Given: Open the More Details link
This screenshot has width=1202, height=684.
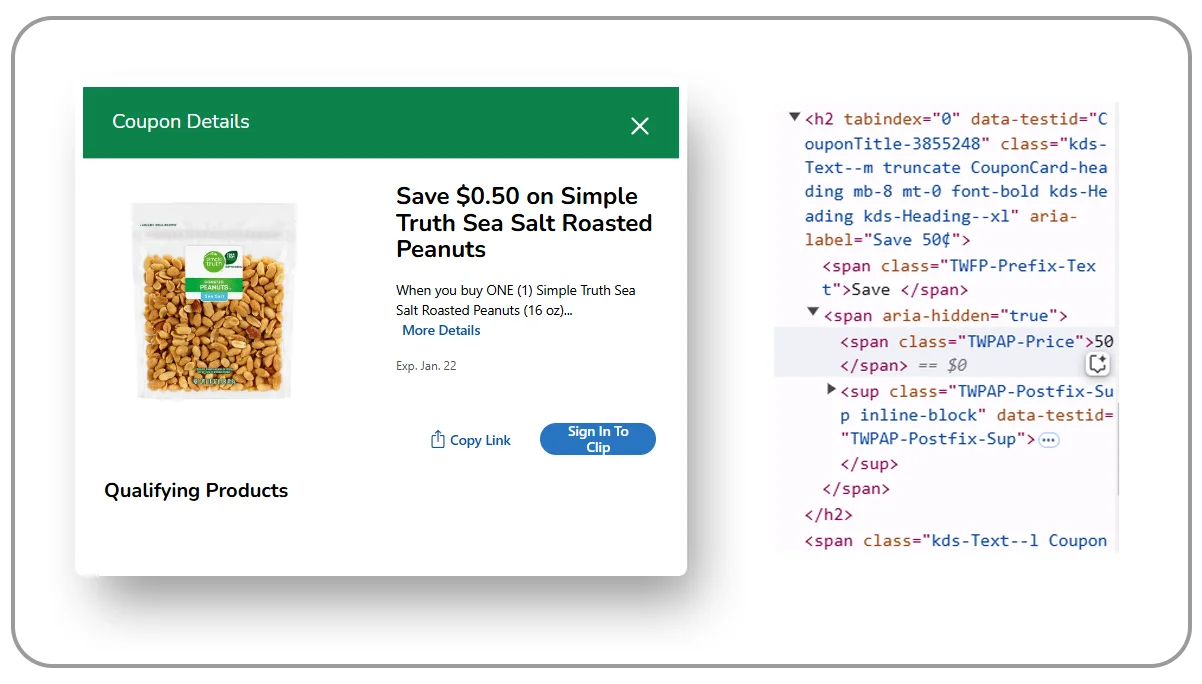Looking at the screenshot, I should point(441,331).
